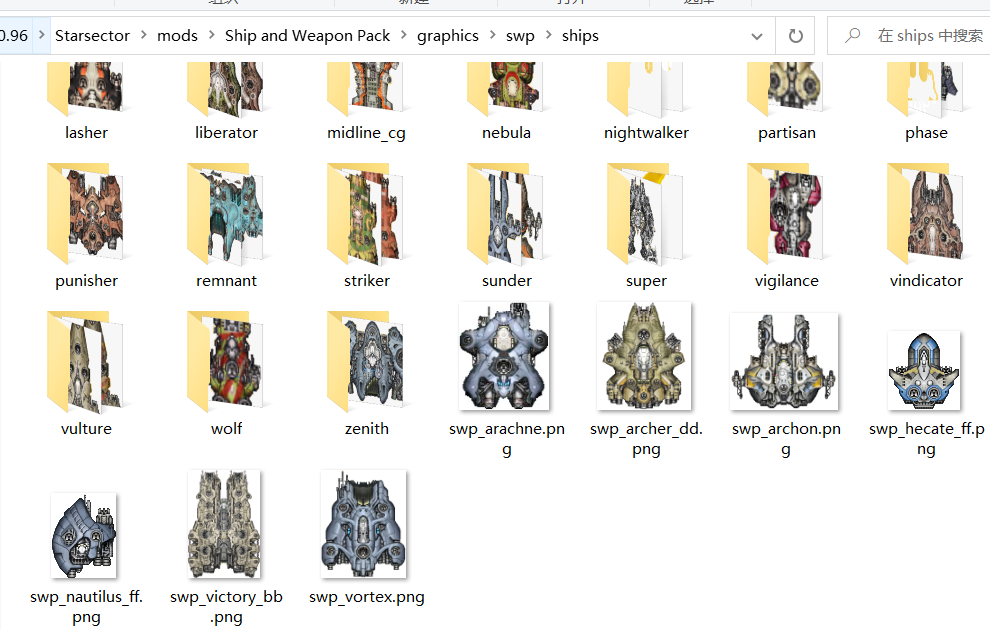
Task: Open the punisher folder
Action: [x=86, y=215]
